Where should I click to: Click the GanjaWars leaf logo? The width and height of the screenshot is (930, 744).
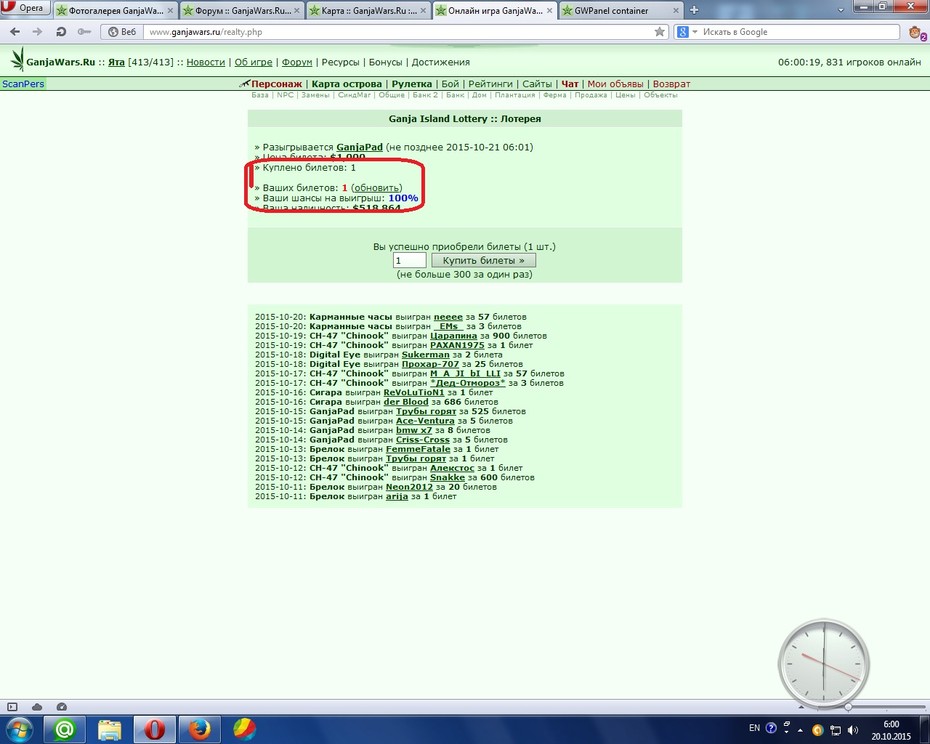pos(18,59)
